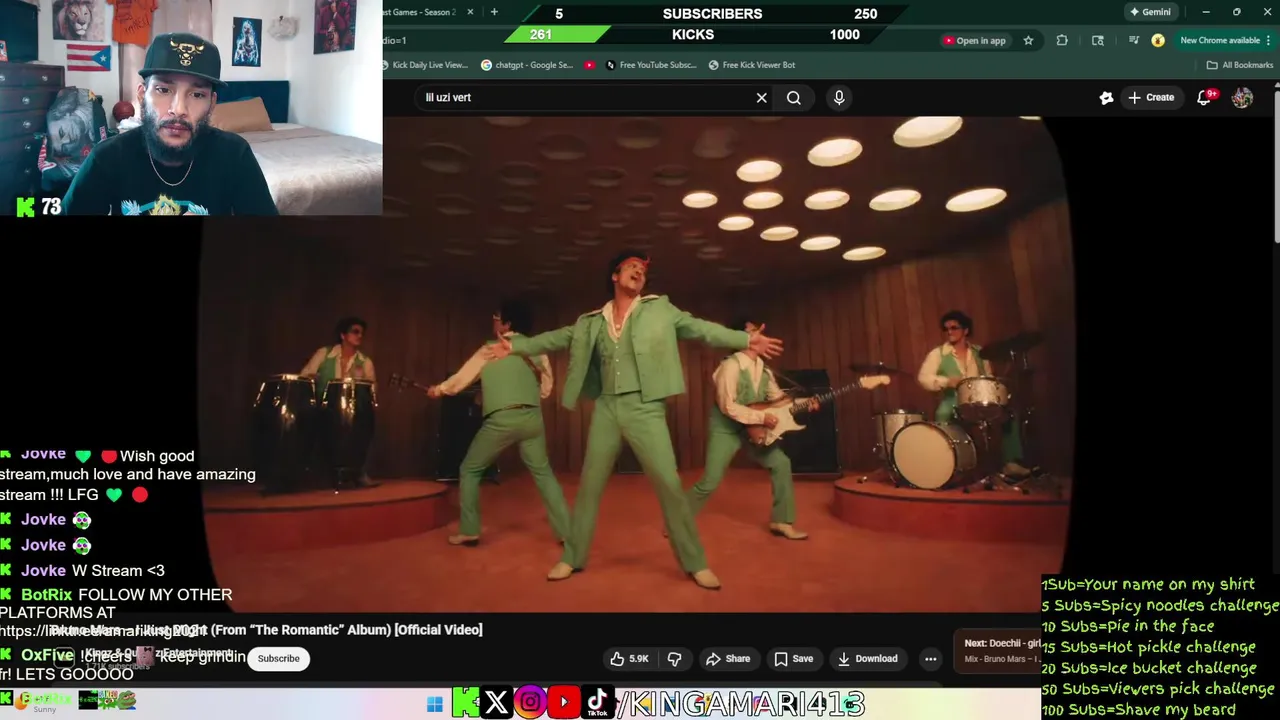
Task: Open the 'chatgpt - Google Se...' bookmark
Action: [527, 65]
